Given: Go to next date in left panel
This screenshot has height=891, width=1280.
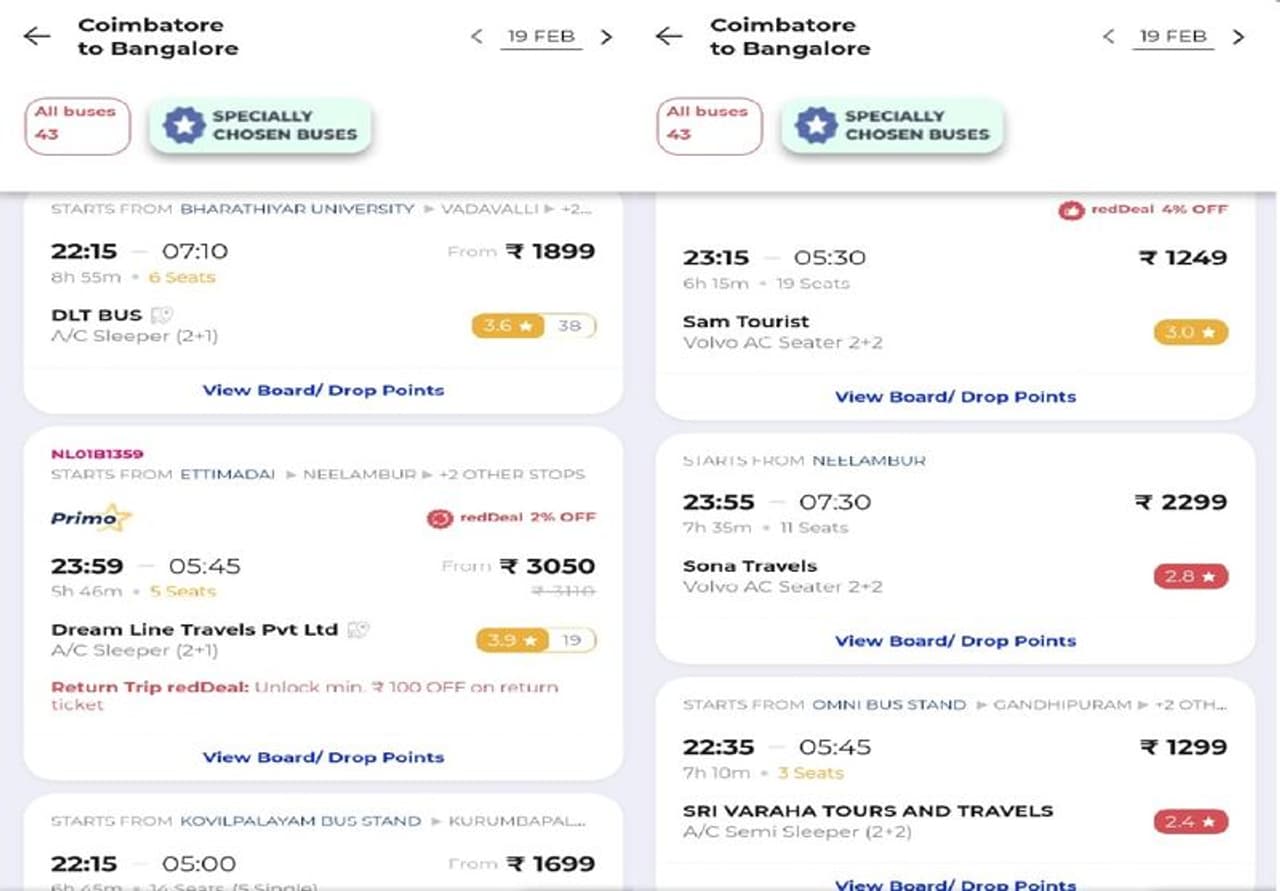Looking at the screenshot, I should tap(606, 37).
